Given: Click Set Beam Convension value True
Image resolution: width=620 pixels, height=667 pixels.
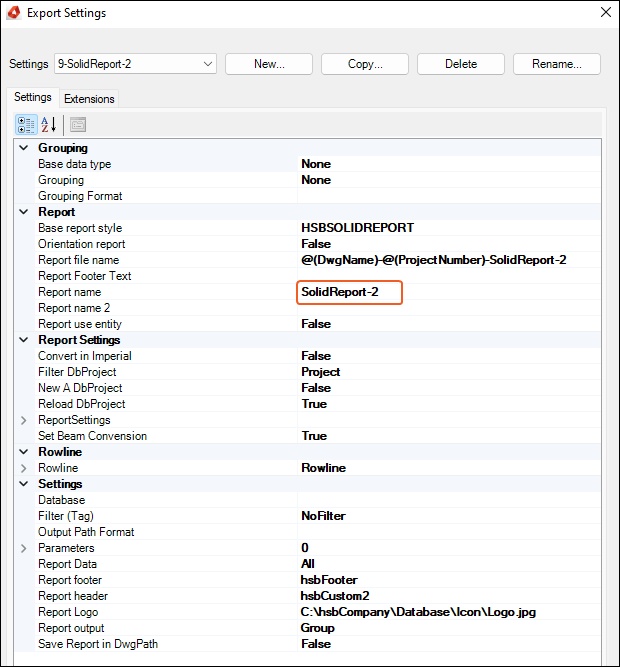Looking at the screenshot, I should (x=314, y=436).
